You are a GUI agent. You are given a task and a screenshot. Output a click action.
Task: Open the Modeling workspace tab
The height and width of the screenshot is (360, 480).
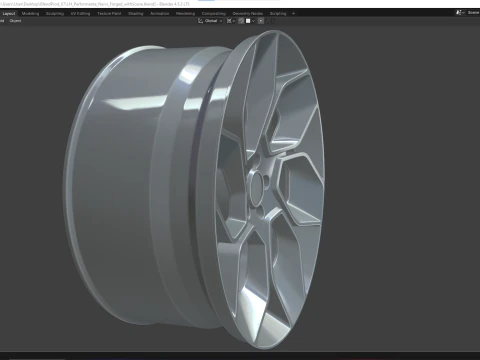click(x=30, y=14)
